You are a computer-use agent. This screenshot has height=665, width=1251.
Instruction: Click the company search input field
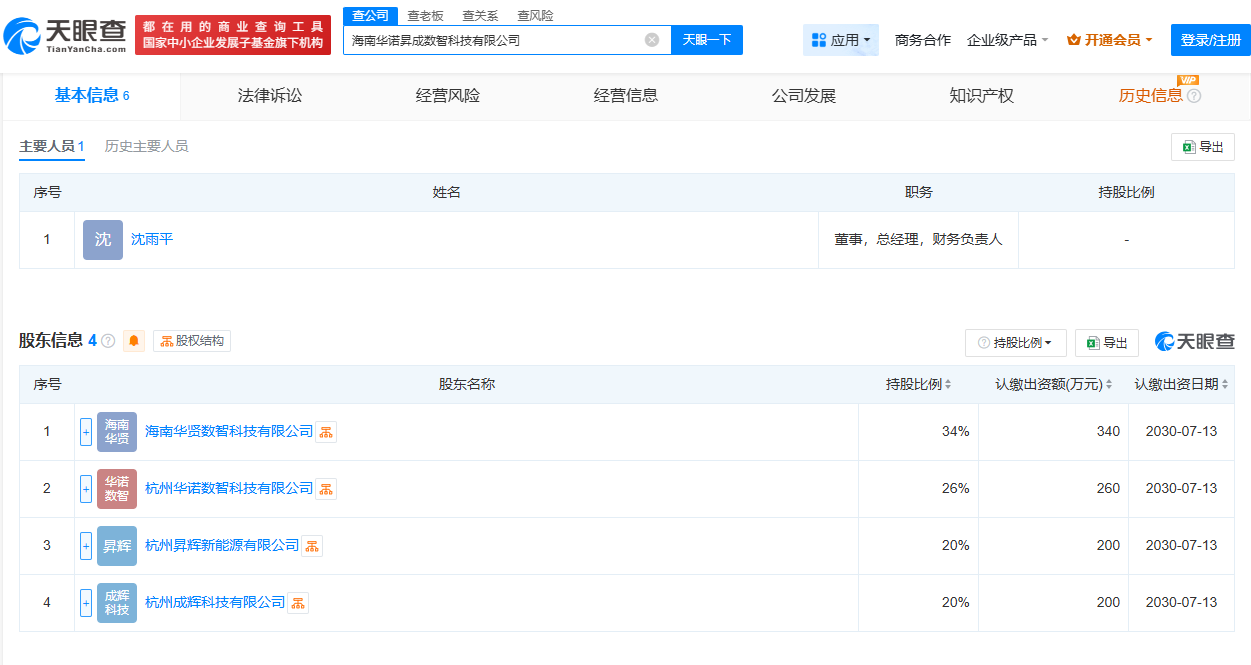[x=495, y=40]
